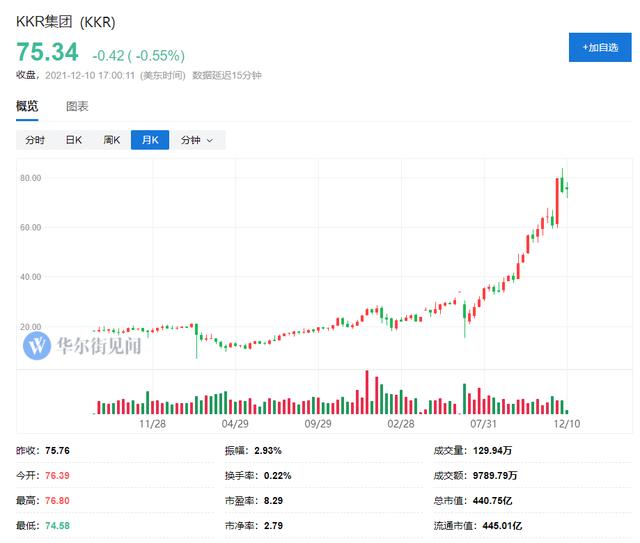Select the 月K monthly candle view
This screenshot has height=543, width=640.
tap(150, 140)
